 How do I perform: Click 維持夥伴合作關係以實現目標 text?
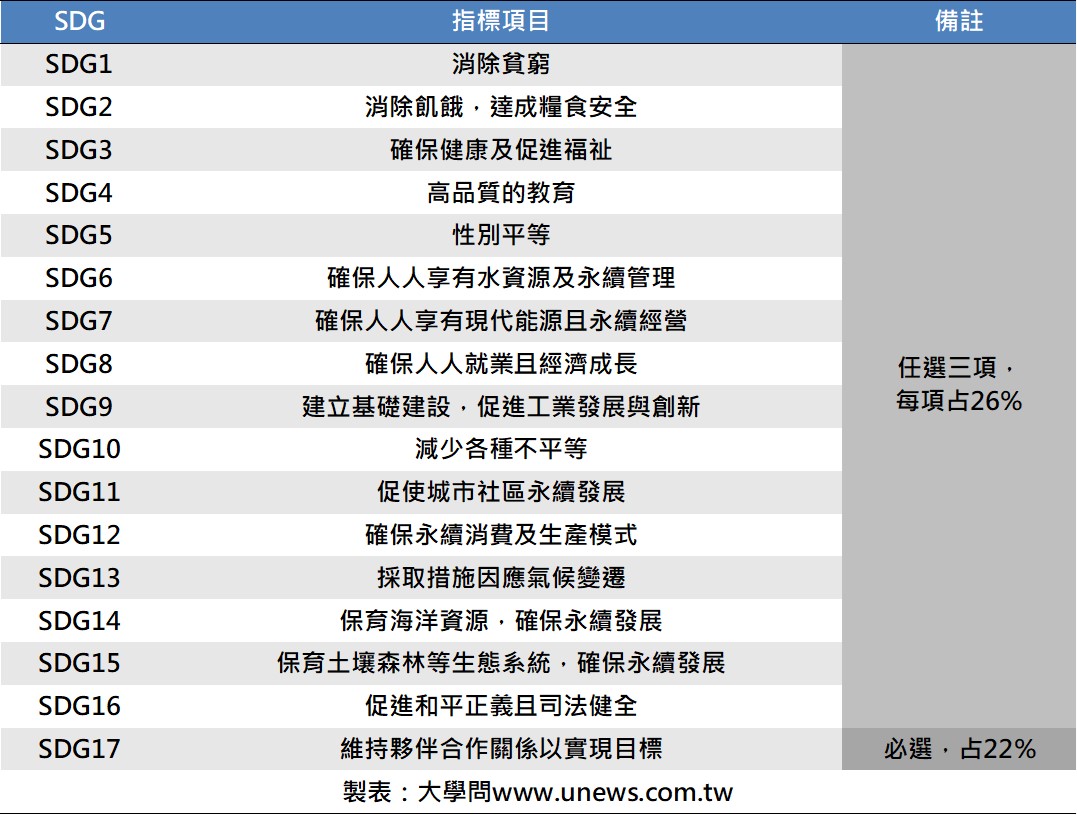501,748
